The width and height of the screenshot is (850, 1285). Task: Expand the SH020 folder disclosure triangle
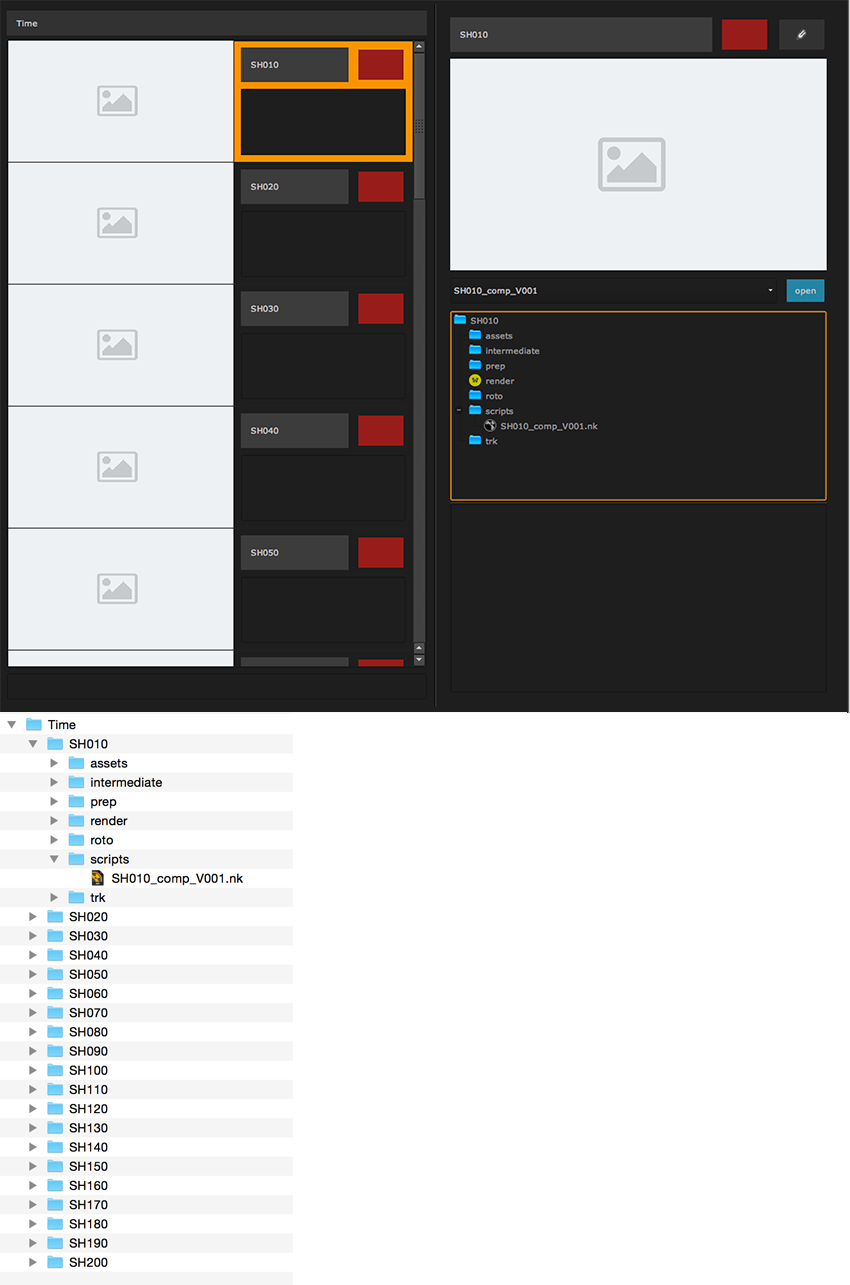pos(33,917)
